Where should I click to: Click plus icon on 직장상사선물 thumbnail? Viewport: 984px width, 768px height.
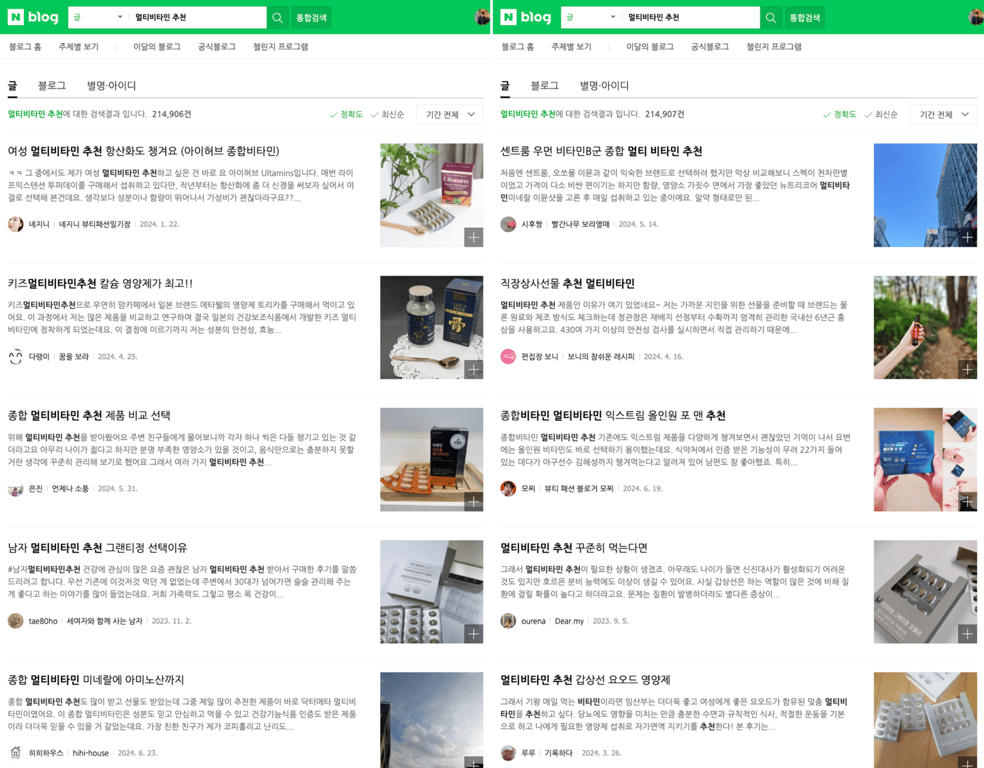pos(968,369)
